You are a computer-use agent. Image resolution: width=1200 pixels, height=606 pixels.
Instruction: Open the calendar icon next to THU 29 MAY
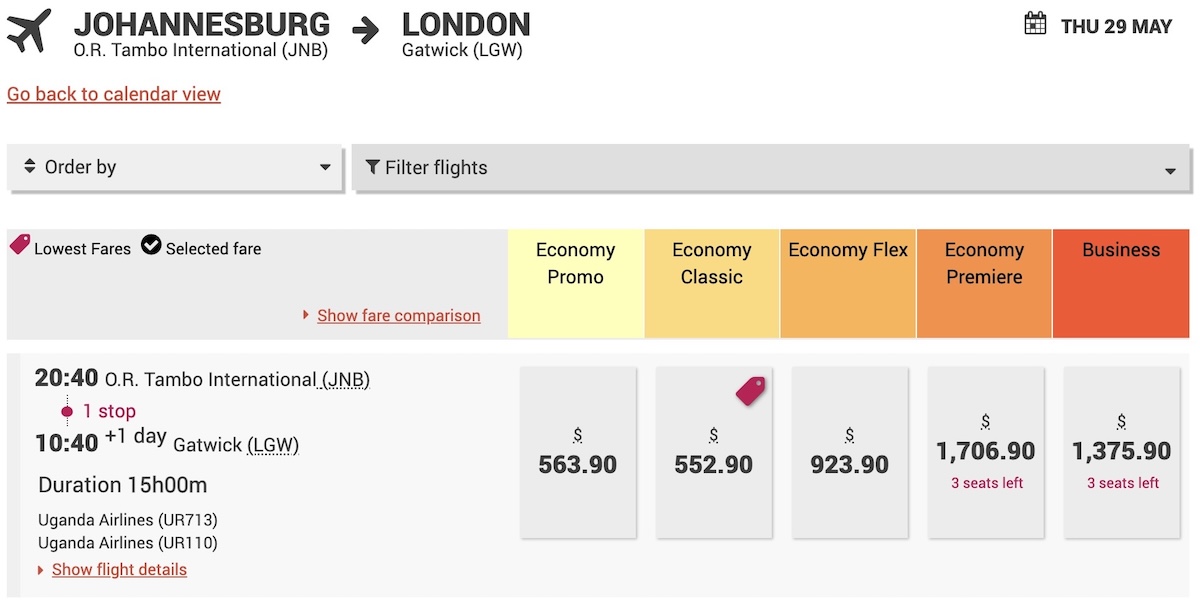pos(1035,24)
